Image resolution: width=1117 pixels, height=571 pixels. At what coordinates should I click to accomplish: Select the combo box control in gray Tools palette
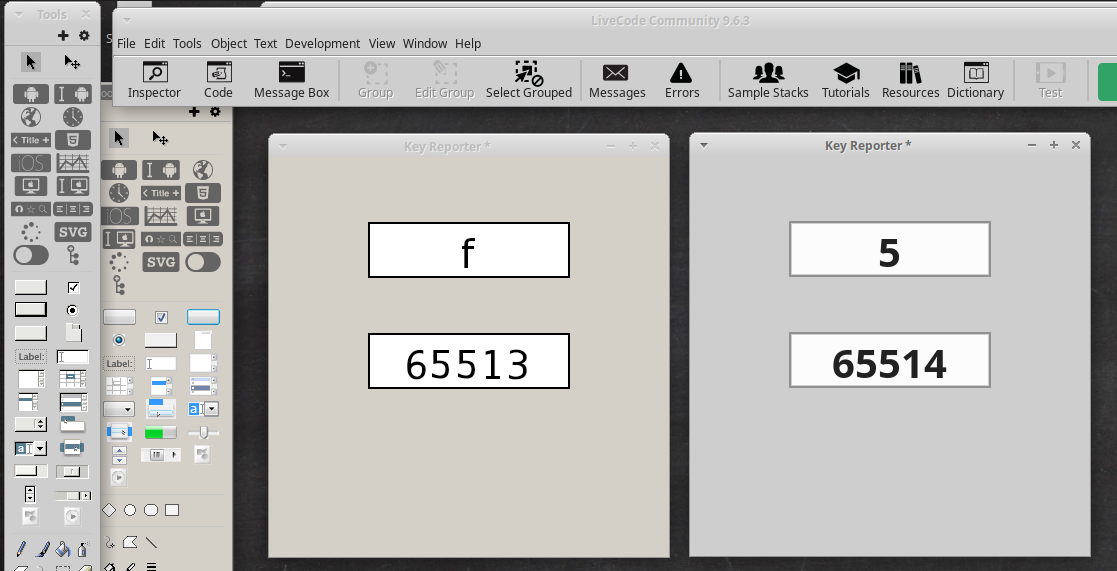pyautogui.click(x=31, y=449)
